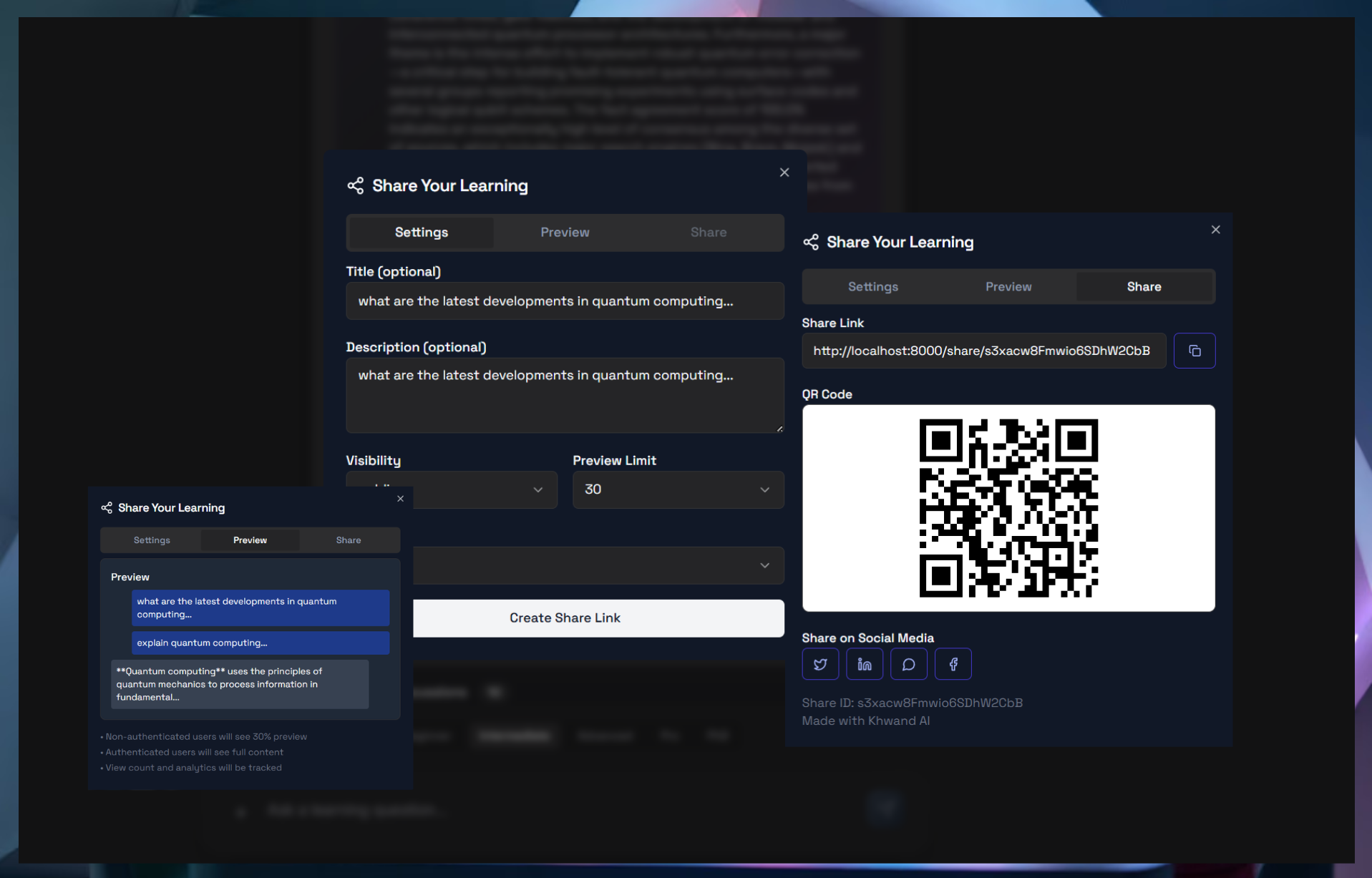Click the Title input field
This screenshot has width=1372, height=878.
565,301
